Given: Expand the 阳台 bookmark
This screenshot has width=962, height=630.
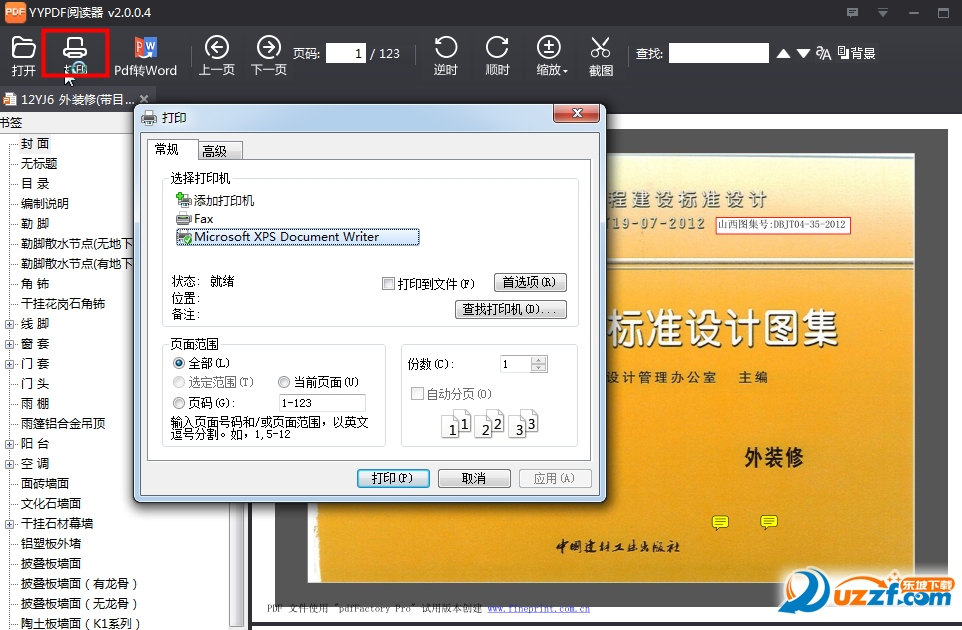Looking at the screenshot, I should (9, 444).
